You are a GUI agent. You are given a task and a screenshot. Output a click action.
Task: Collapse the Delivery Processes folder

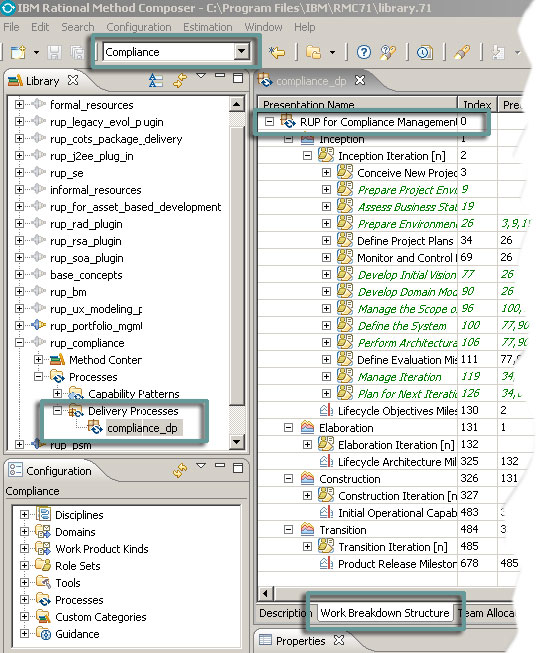57,411
